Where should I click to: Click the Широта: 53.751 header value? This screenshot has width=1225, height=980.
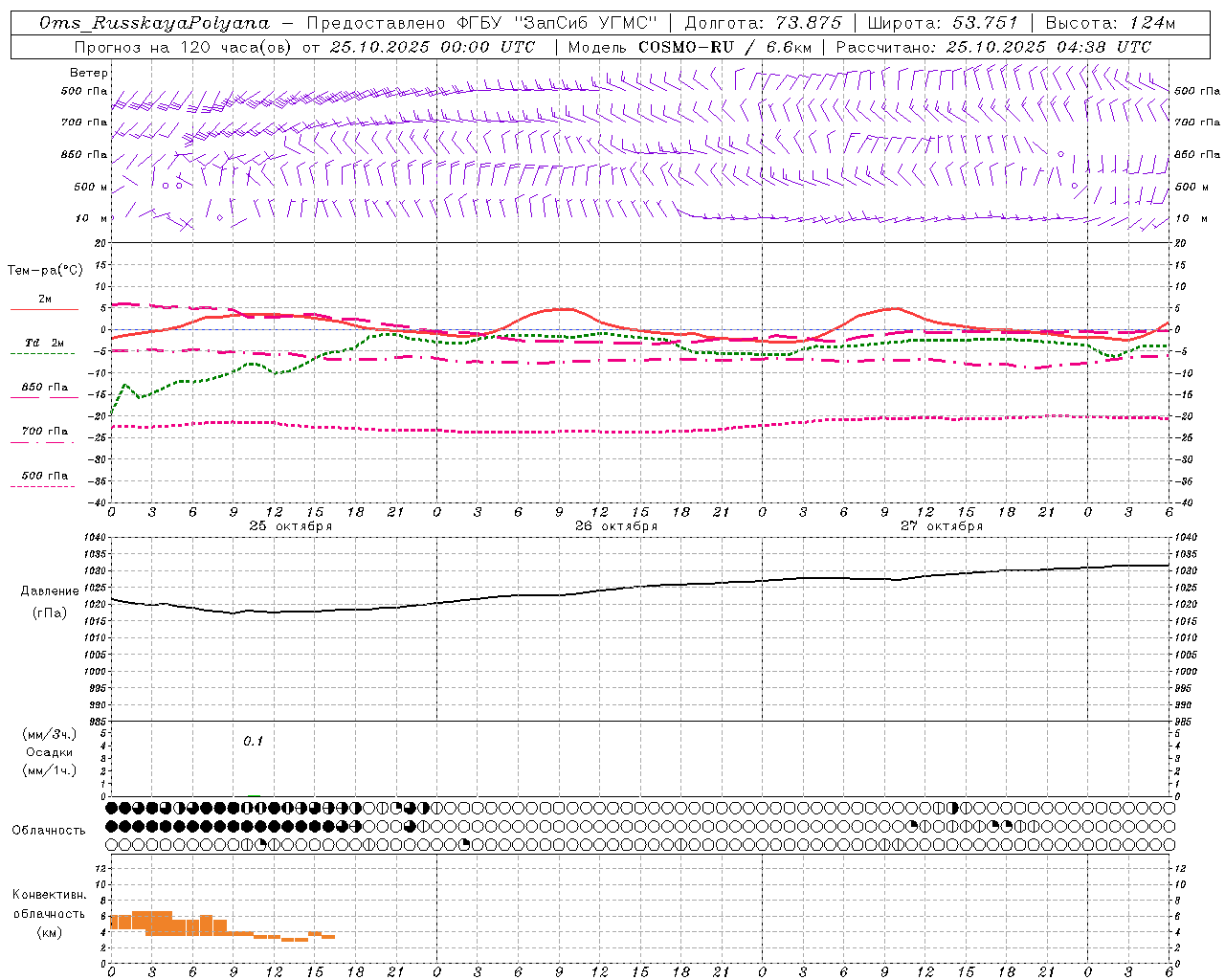[x=943, y=23]
